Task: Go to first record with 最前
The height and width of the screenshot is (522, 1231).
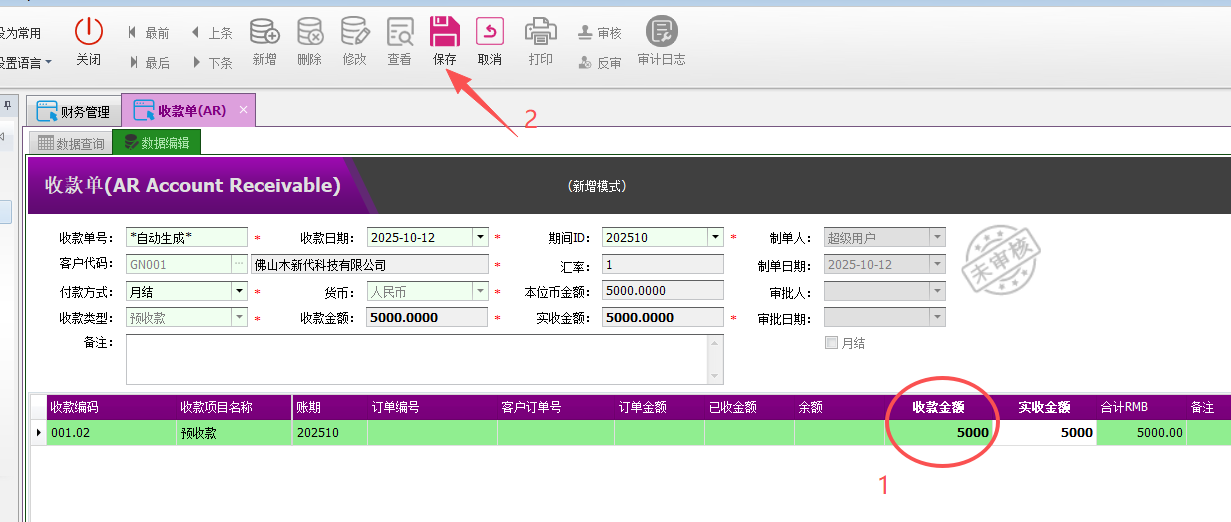Action: coord(148,33)
